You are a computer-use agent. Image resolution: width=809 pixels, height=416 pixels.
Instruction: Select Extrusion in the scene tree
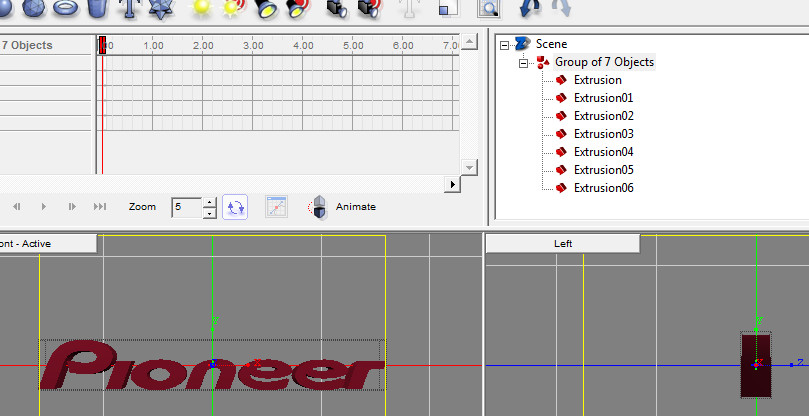[597, 80]
